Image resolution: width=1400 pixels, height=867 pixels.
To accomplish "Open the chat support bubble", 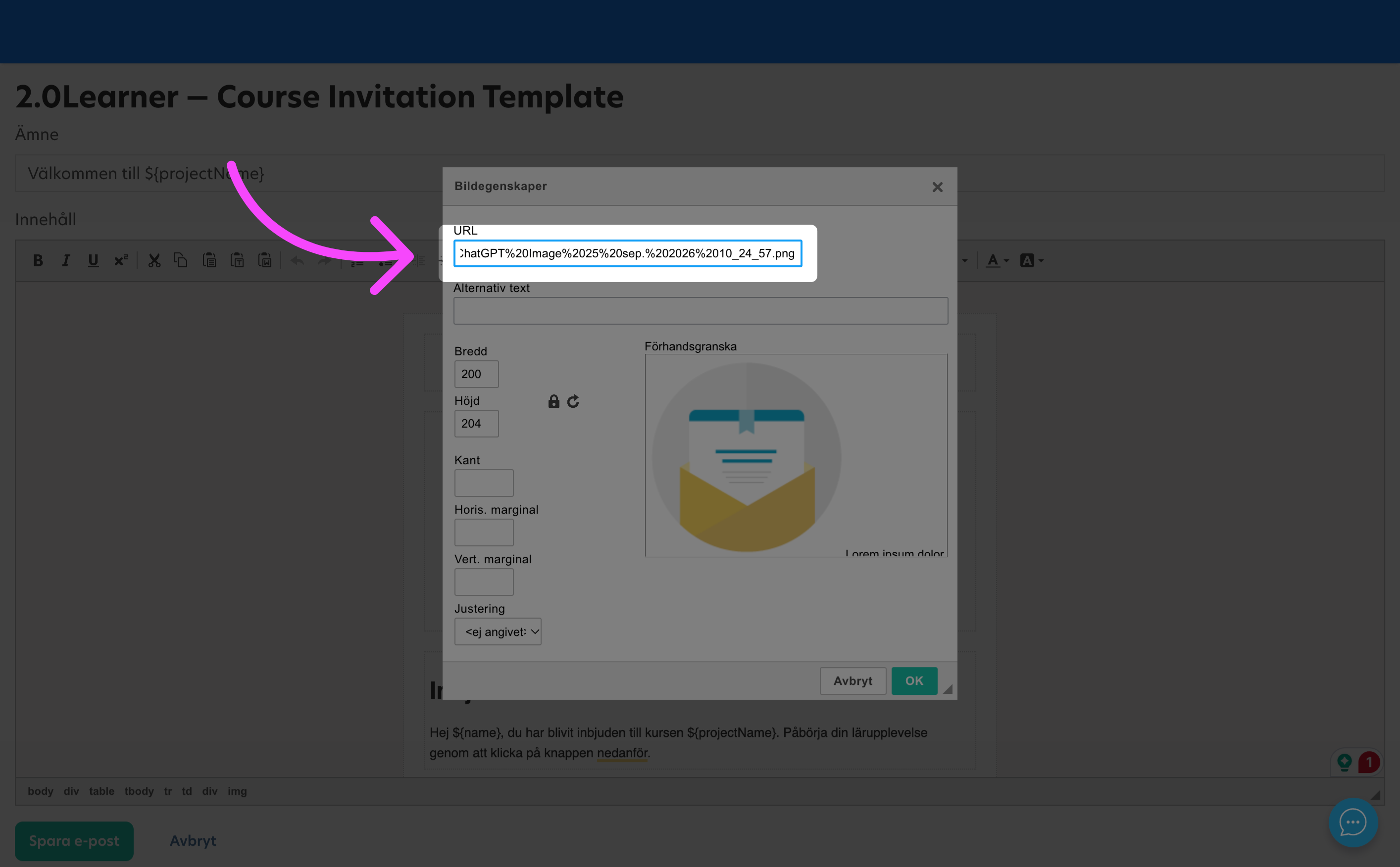I will (x=1353, y=822).
